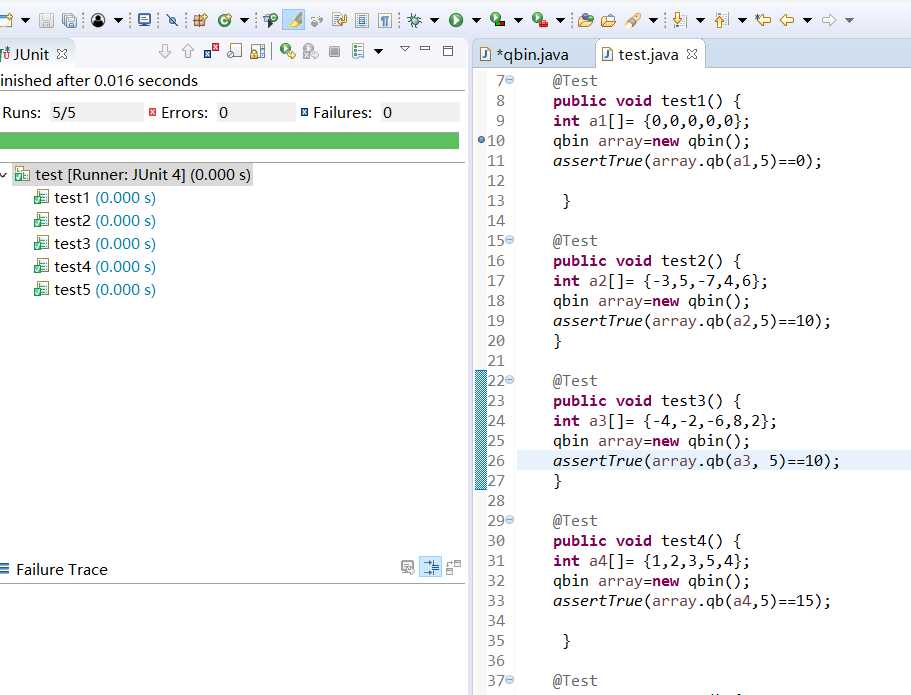Toggle Block Selection Mode

click(x=361, y=20)
